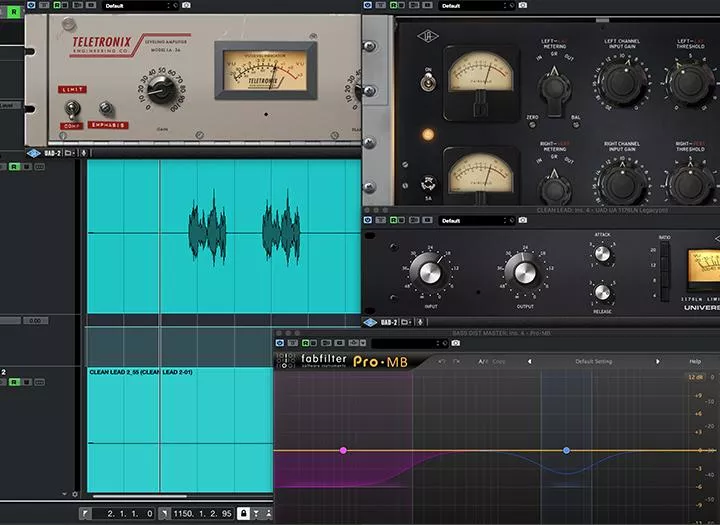Image resolution: width=720 pixels, height=525 pixels.
Task: Flip the Limit/Comp switch on Teletronix
Action: click(72, 110)
